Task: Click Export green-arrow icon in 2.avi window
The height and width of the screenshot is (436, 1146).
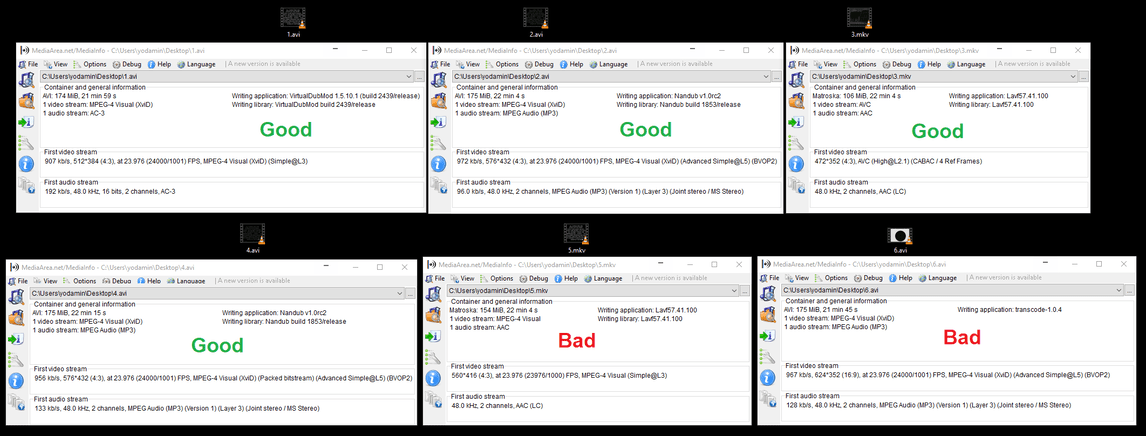Action: [438, 122]
